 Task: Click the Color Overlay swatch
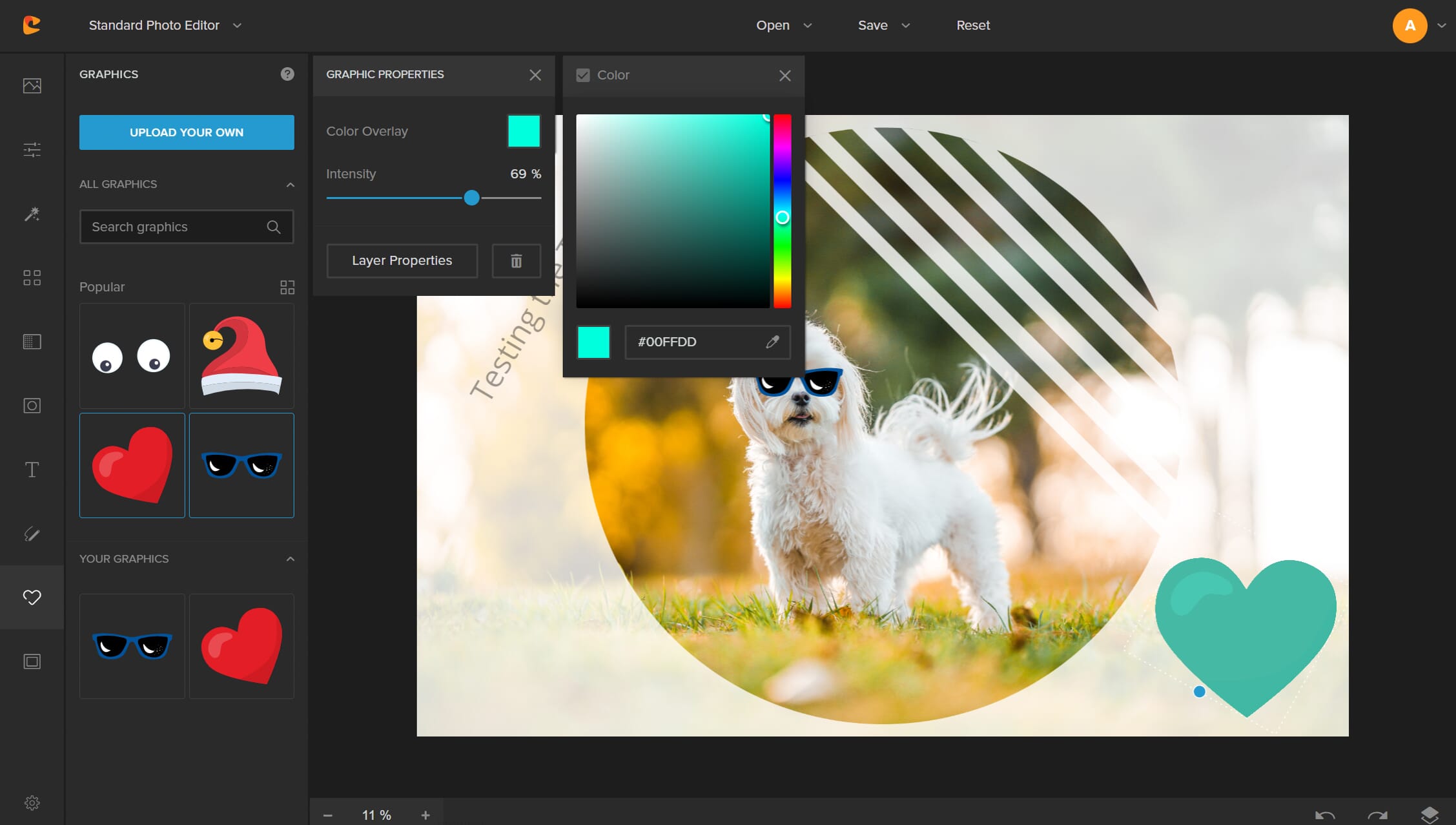(x=524, y=131)
